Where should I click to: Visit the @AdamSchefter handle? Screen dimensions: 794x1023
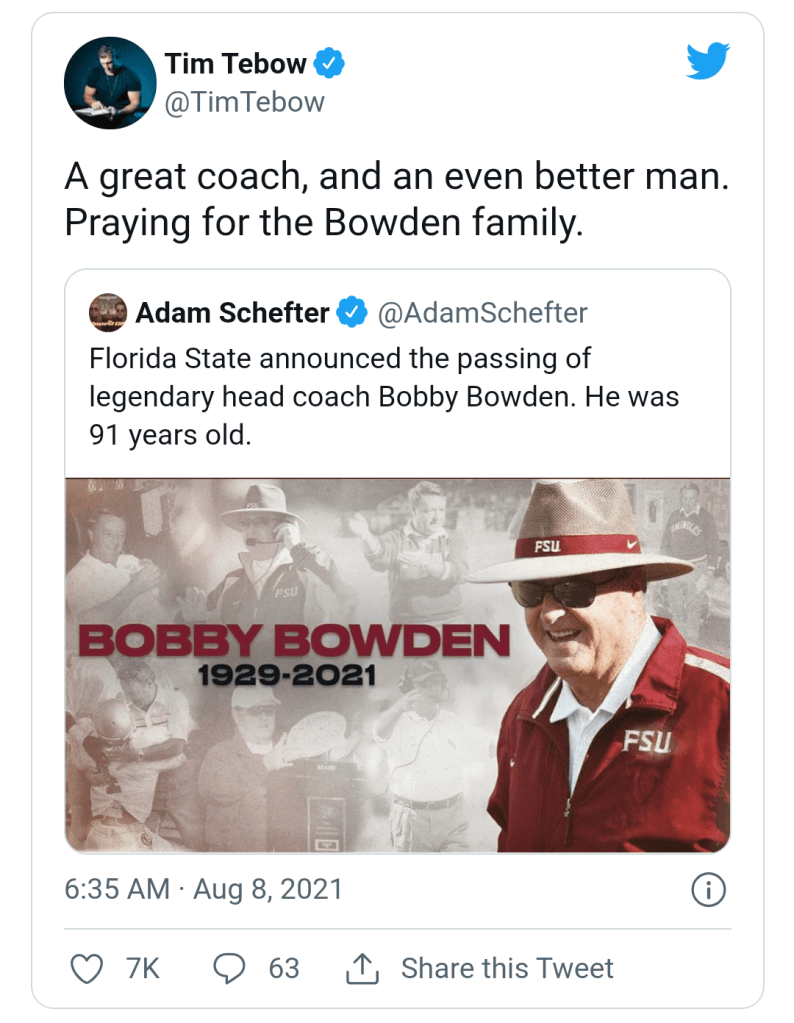[x=481, y=313]
